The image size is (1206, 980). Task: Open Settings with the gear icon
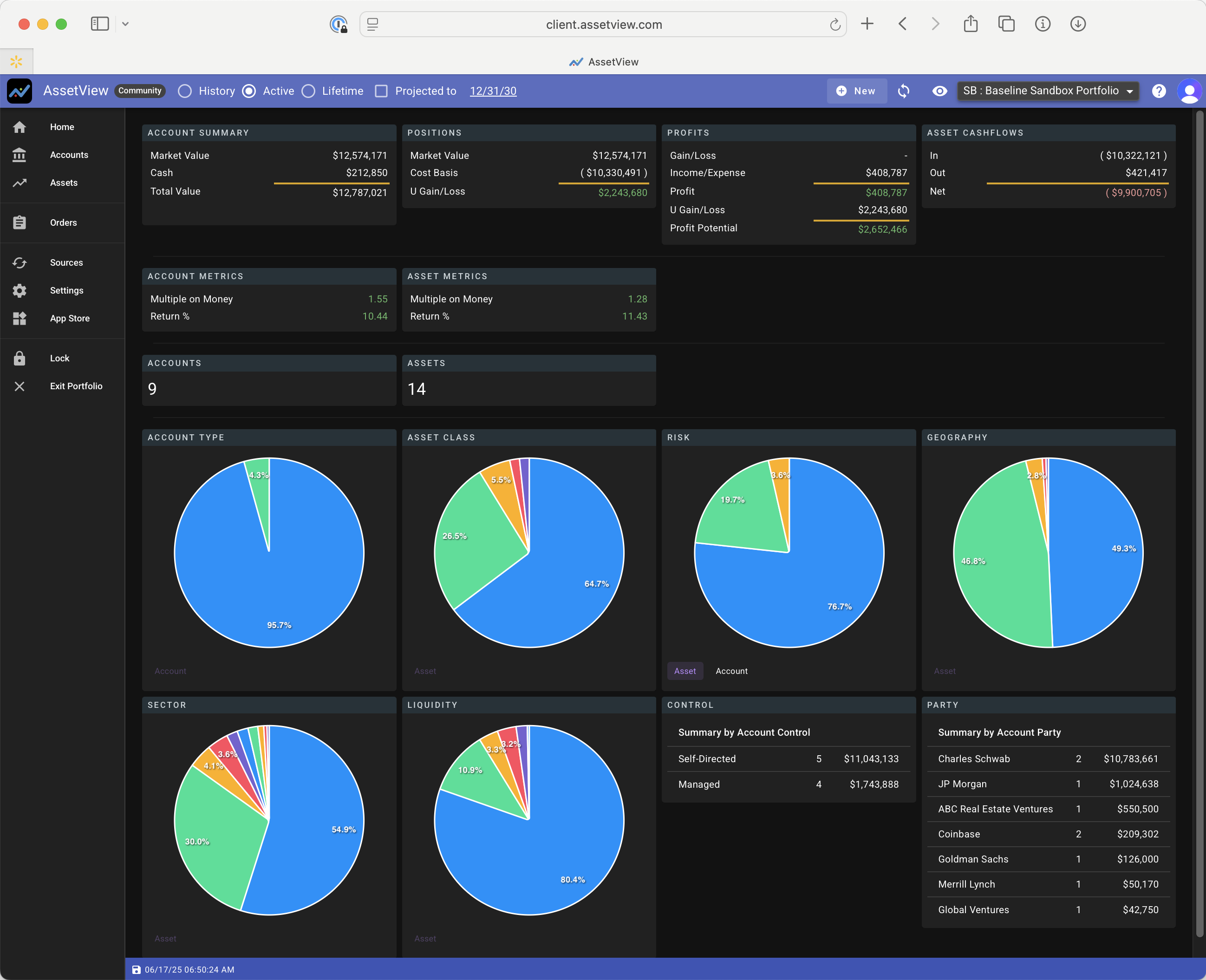tap(20, 290)
